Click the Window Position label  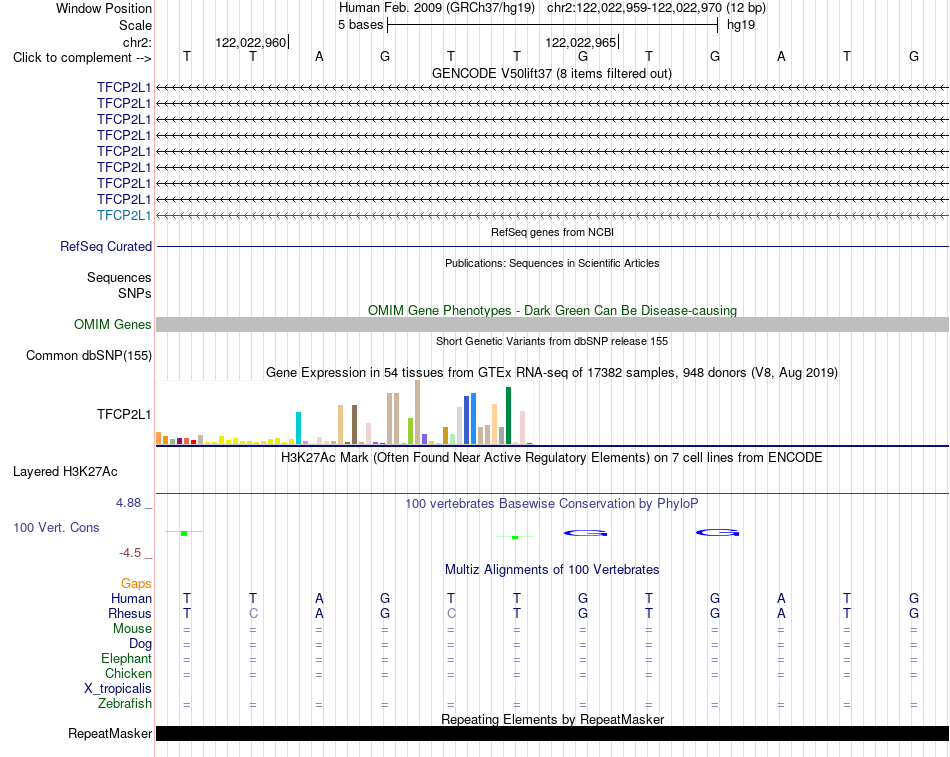point(104,8)
